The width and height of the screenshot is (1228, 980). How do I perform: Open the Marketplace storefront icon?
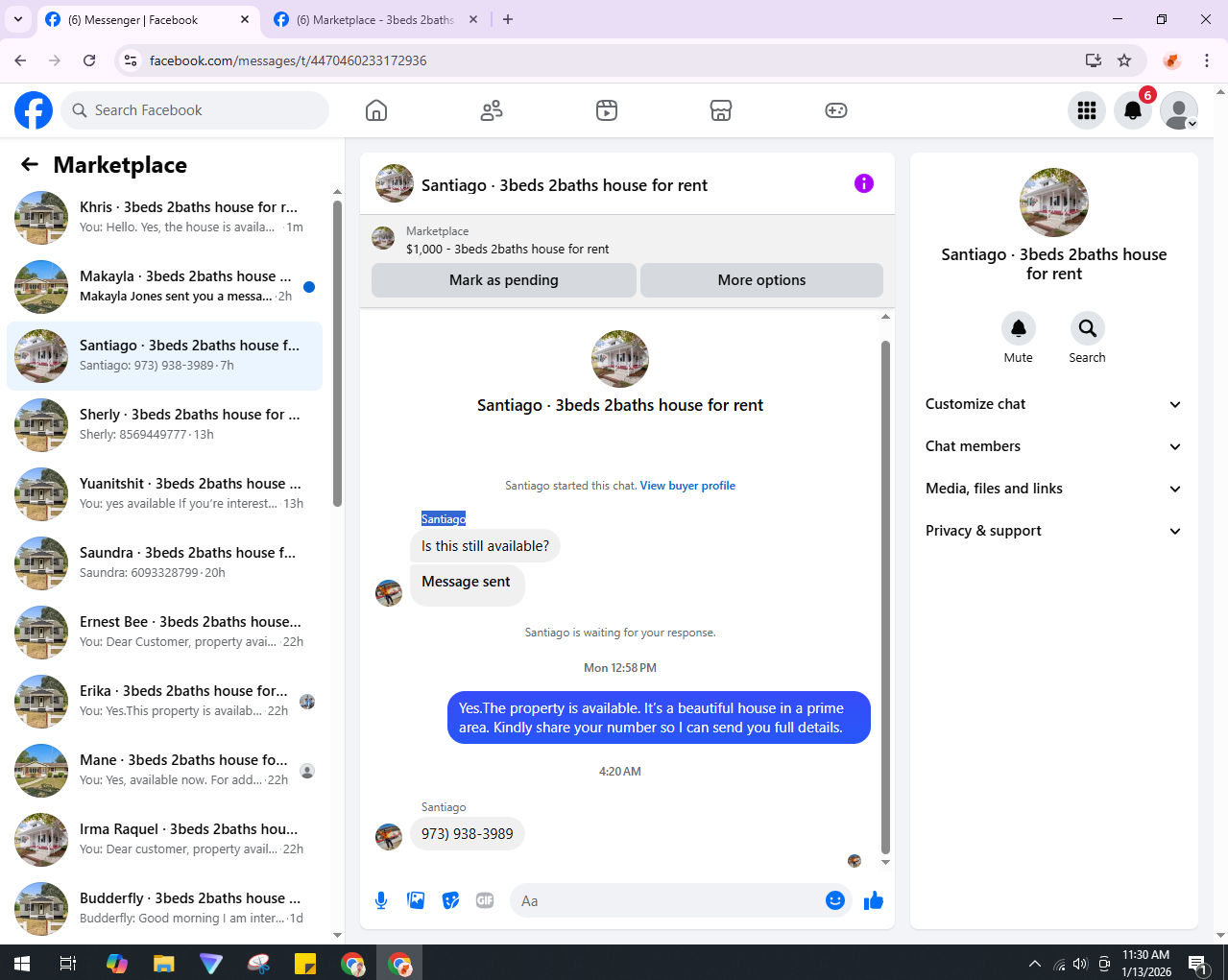tap(721, 110)
